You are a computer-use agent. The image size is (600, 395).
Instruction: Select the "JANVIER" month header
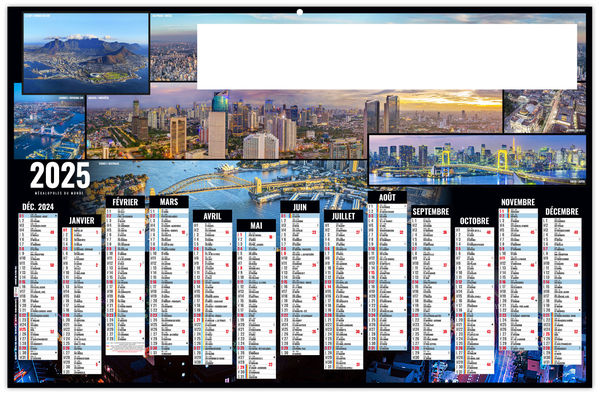82,220
